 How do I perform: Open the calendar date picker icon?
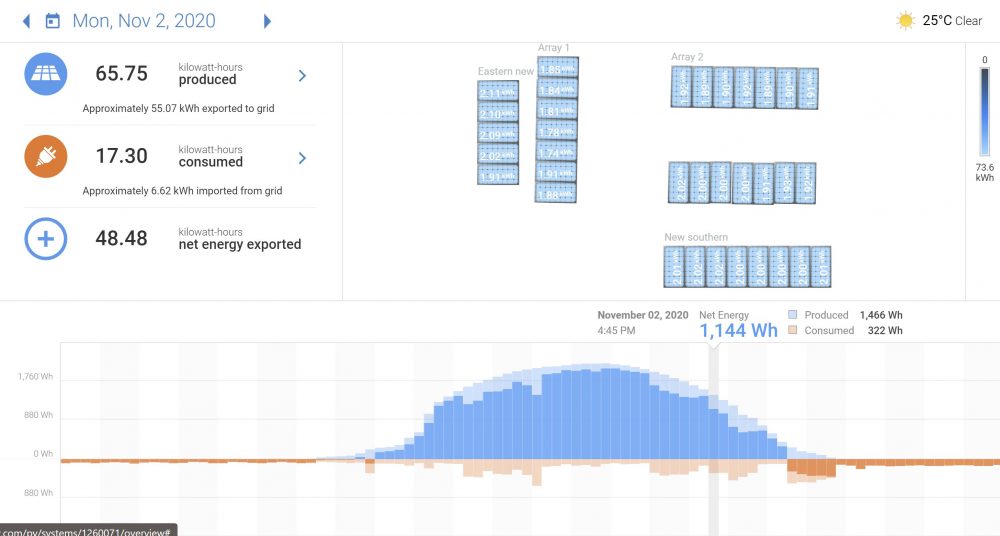pos(53,21)
